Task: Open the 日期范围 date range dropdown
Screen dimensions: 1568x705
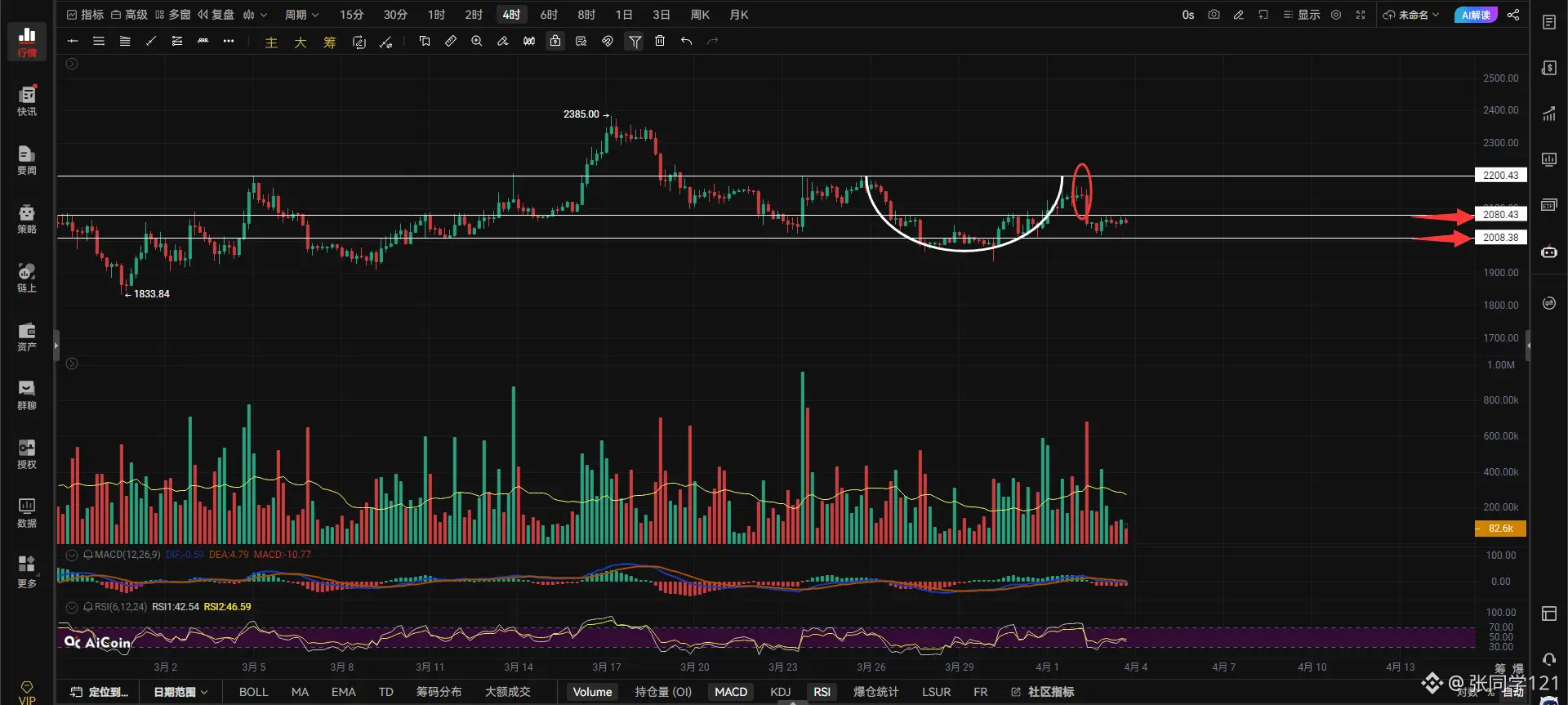Action: point(180,692)
